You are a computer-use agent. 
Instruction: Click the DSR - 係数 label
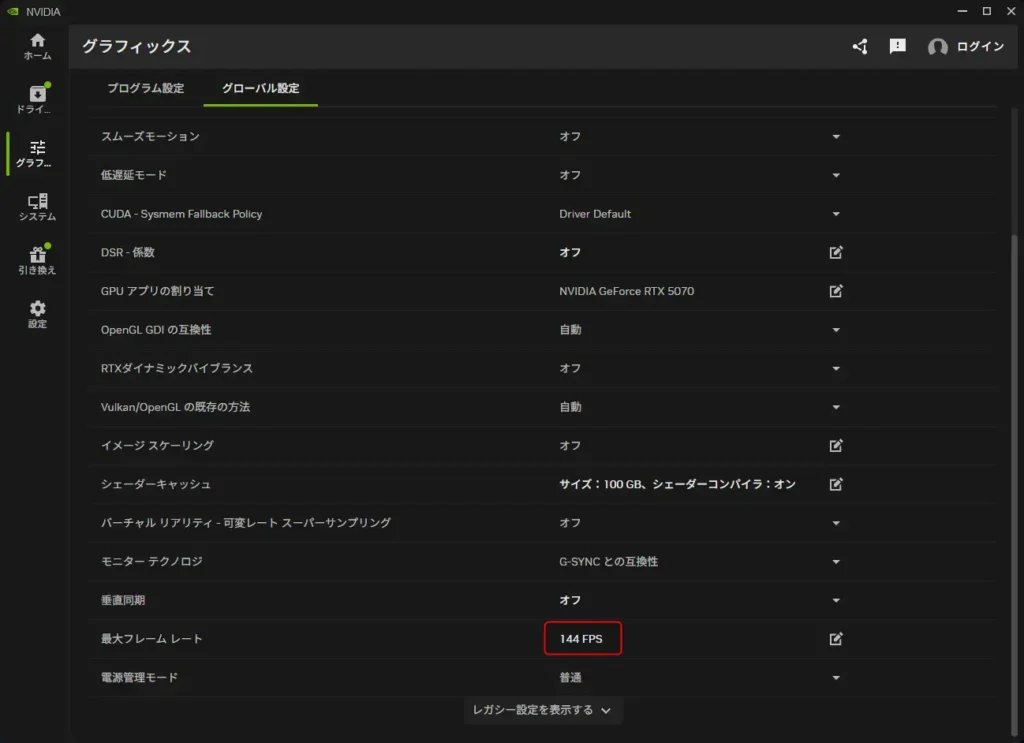(127, 252)
